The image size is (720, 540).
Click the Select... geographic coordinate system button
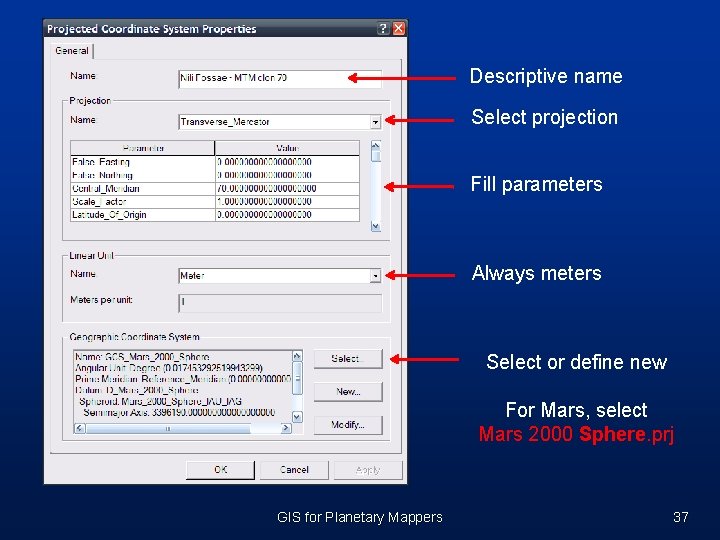coord(348,359)
